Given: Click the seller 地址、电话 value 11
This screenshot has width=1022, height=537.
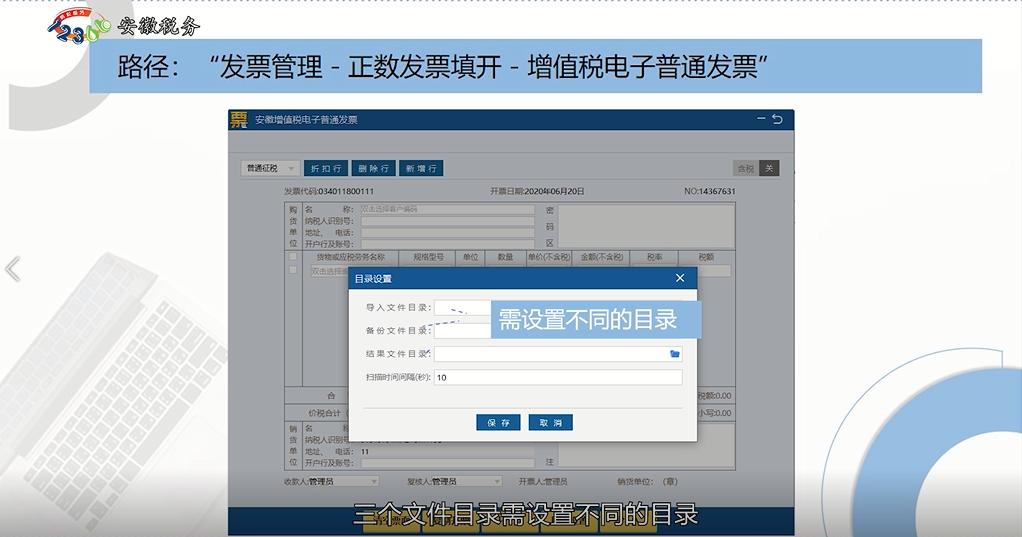Looking at the screenshot, I should [x=365, y=451].
